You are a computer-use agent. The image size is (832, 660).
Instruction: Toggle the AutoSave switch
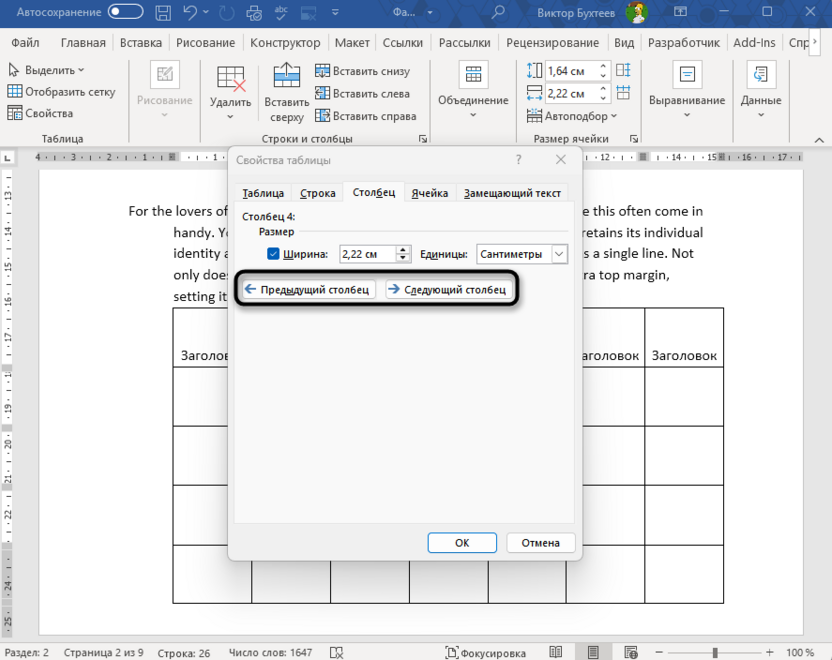pos(125,12)
